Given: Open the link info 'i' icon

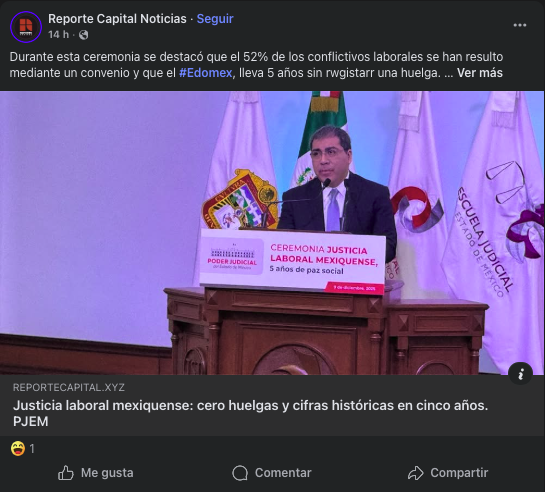Looking at the screenshot, I should tap(520, 374).
